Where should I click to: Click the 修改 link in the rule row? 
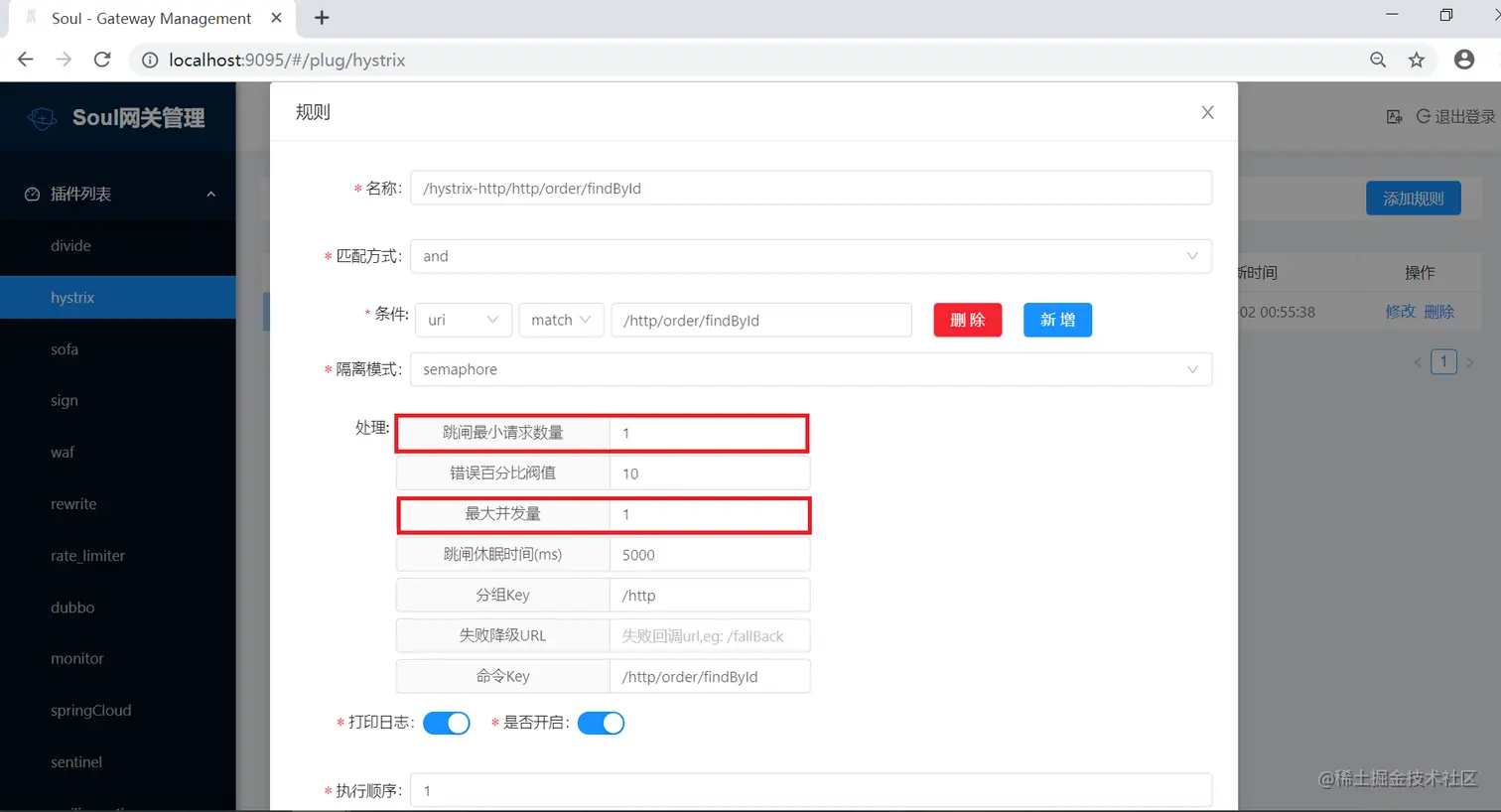tap(1401, 312)
